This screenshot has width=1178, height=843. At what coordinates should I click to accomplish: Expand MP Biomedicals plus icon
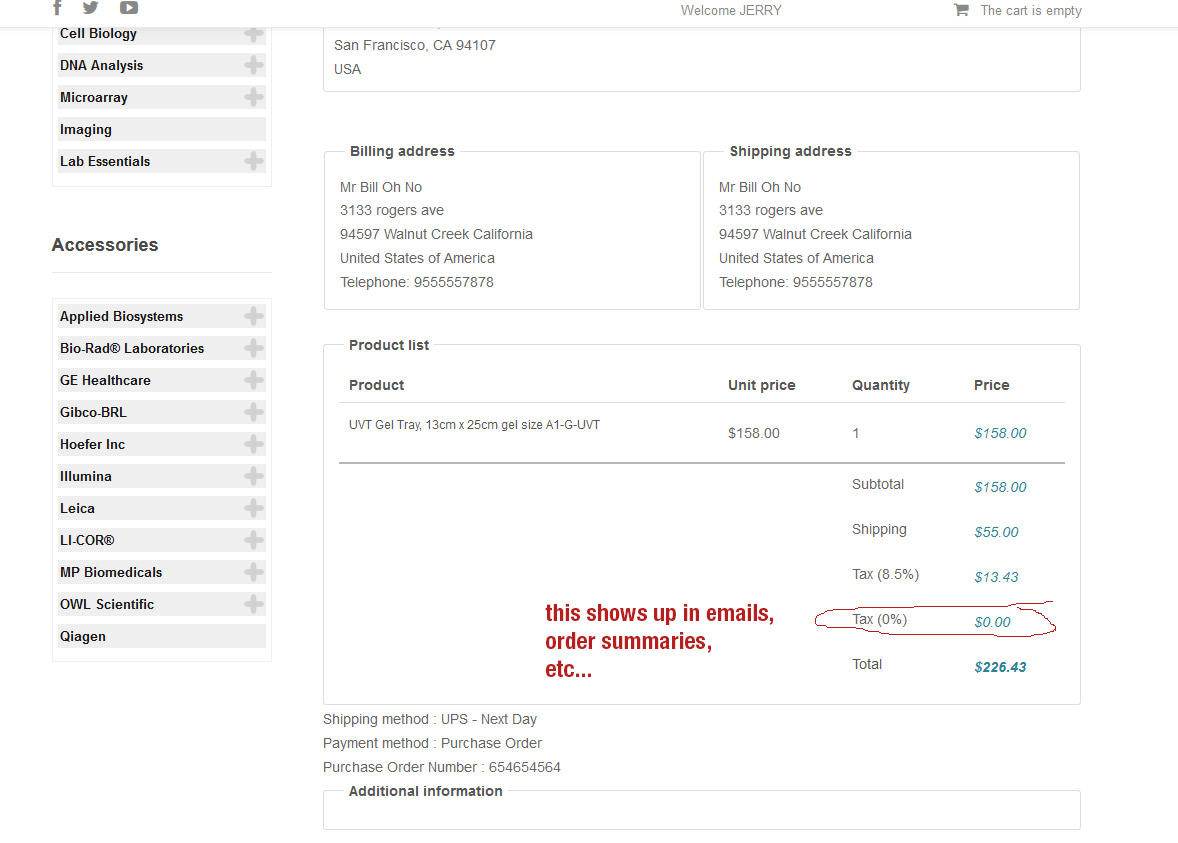[x=254, y=573]
